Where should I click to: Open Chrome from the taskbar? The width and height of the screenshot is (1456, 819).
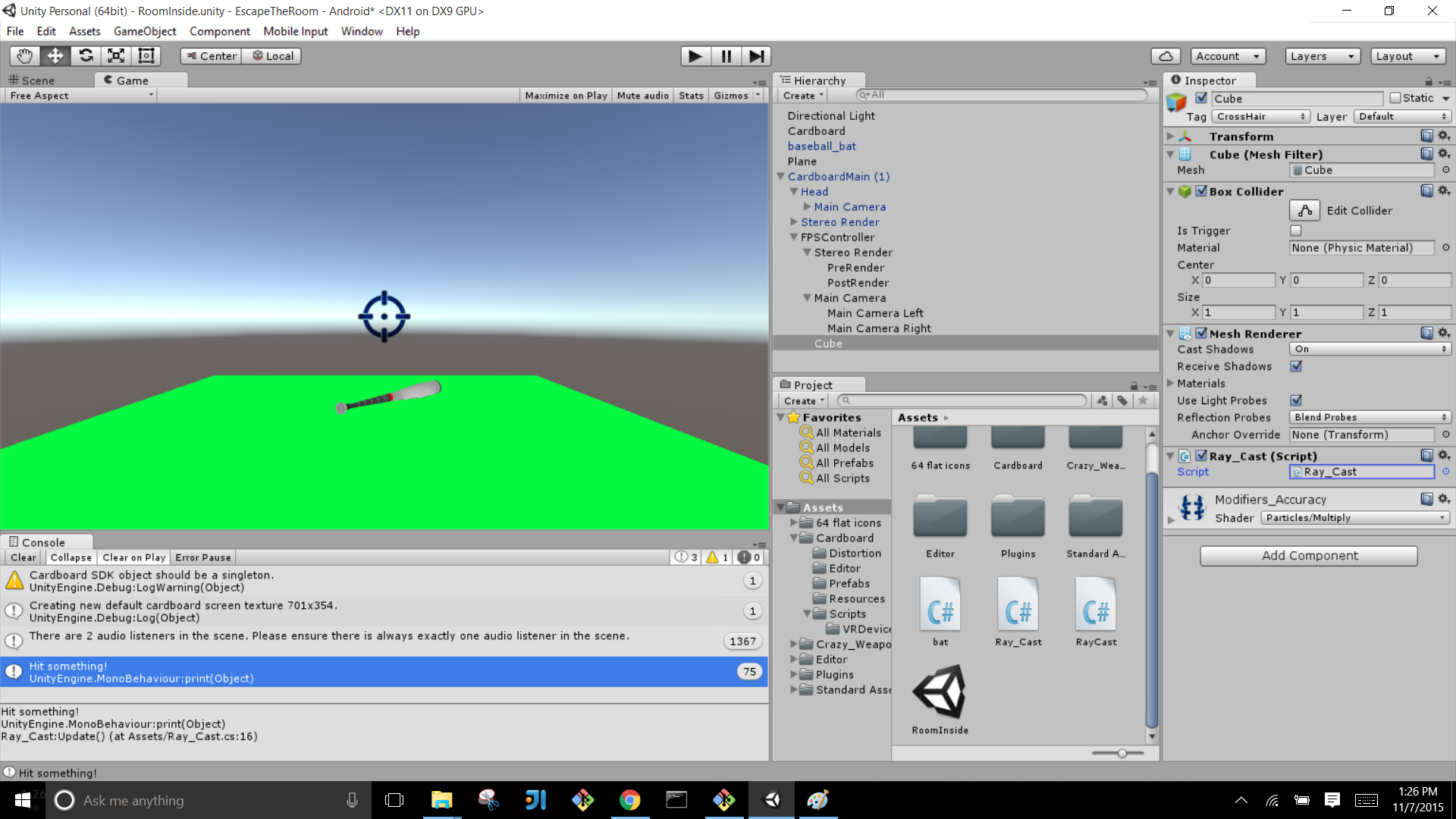tap(629, 800)
